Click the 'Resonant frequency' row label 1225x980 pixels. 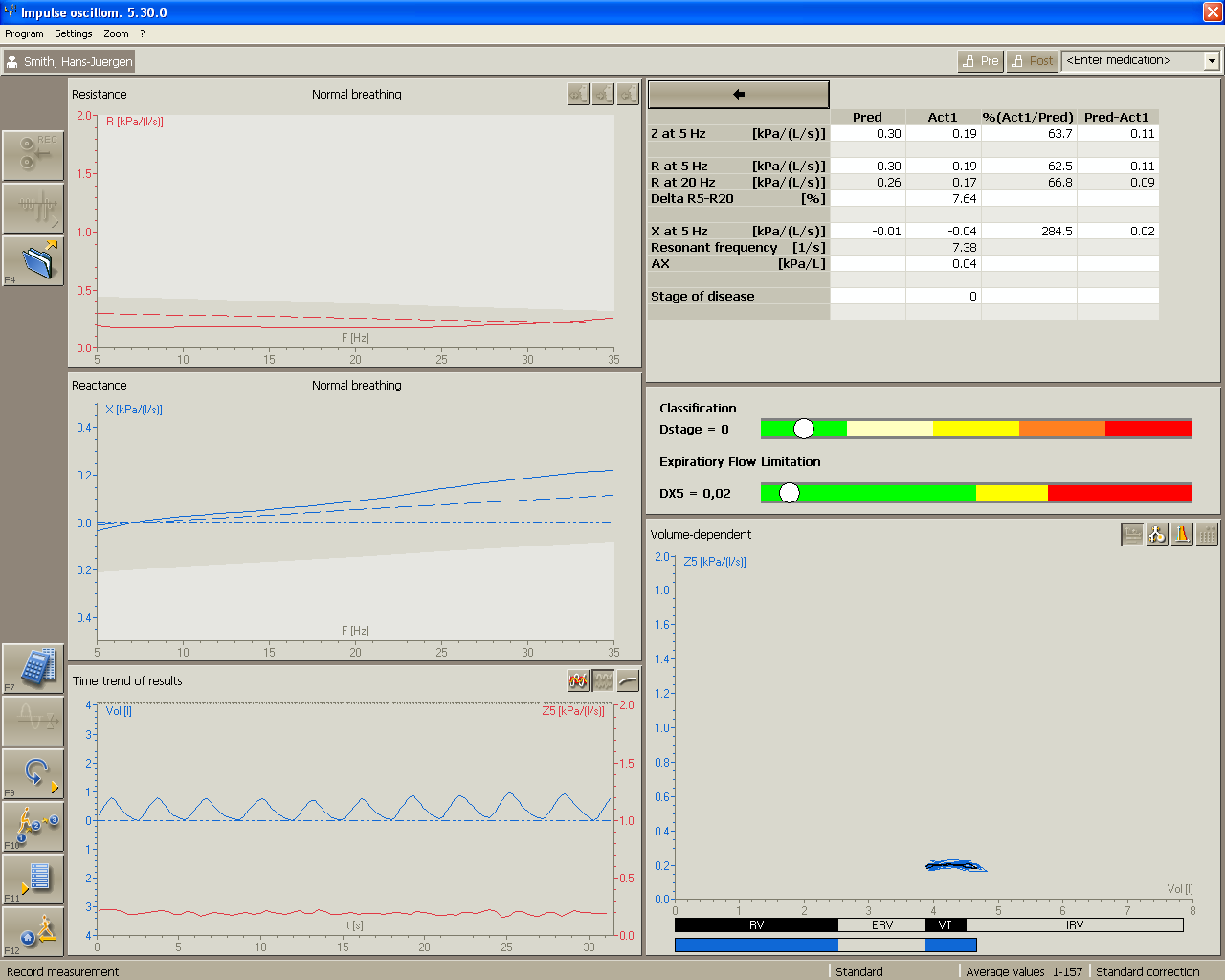coord(714,248)
